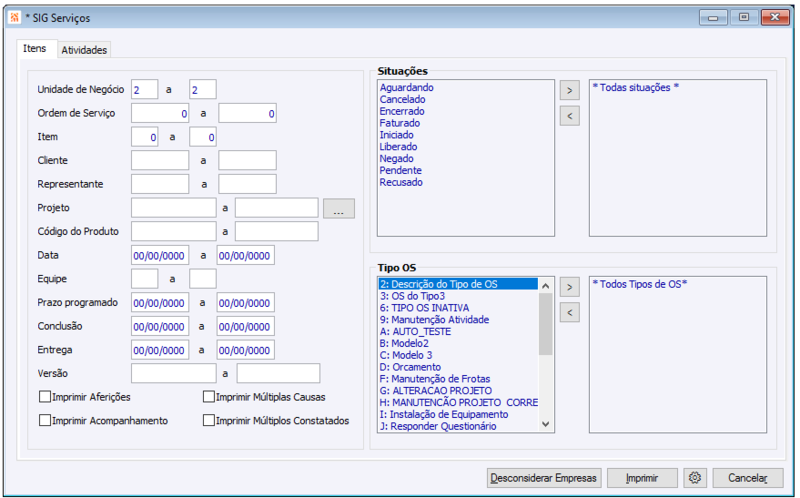Select 'A: AUTO_TESTE' row
Image resolution: width=800 pixels, height=498 pixels.
458,332
